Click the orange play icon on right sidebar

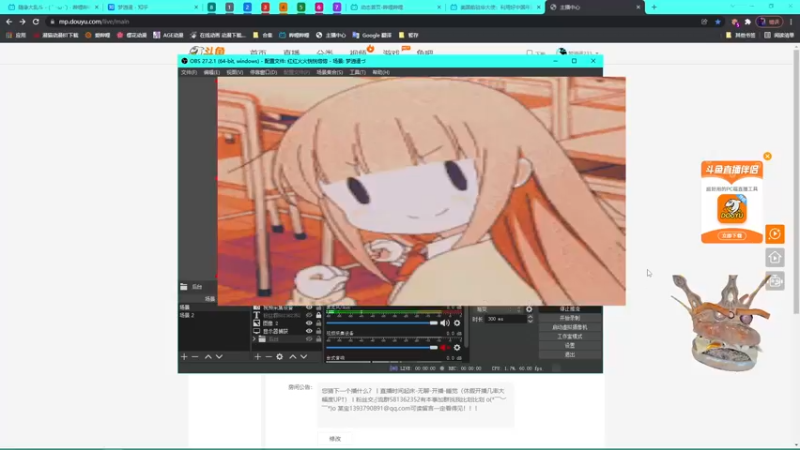tap(775, 234)
